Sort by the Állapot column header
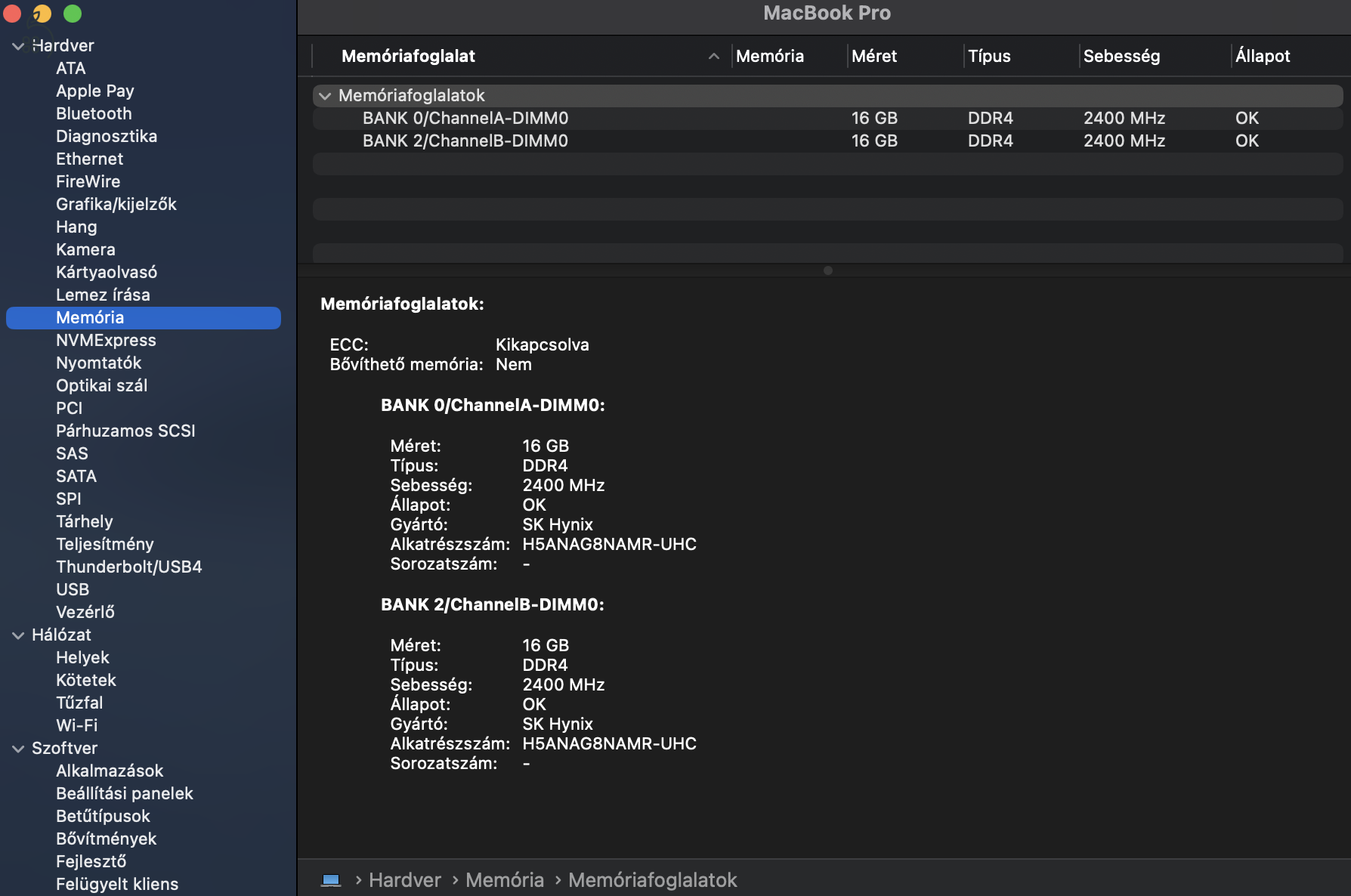Viewport: 1351px width, 896px height. click(1263, 56)
